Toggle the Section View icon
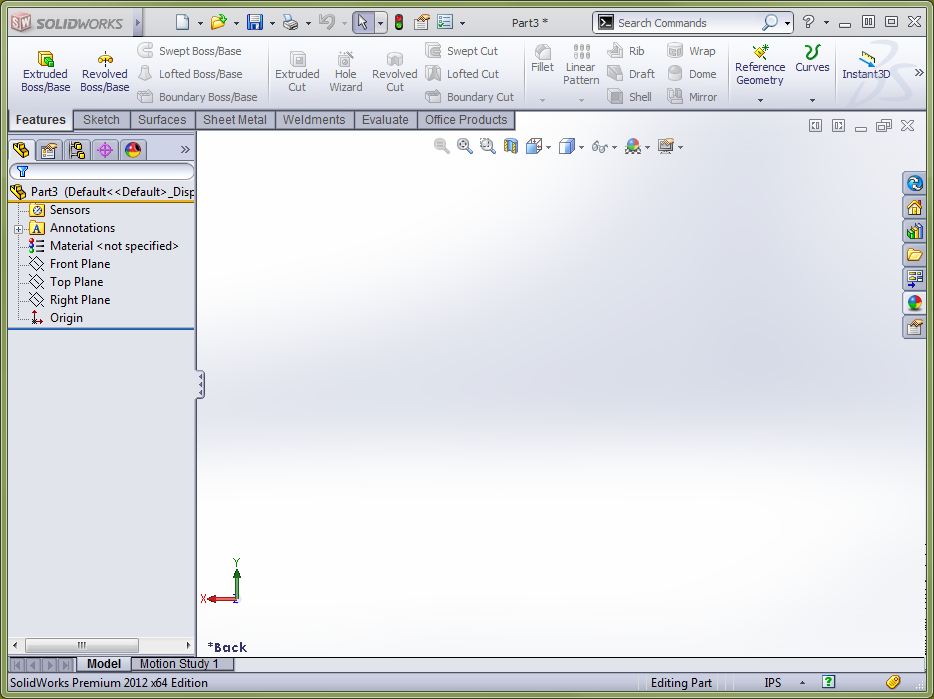934x699 pixels. pos(510,146)
